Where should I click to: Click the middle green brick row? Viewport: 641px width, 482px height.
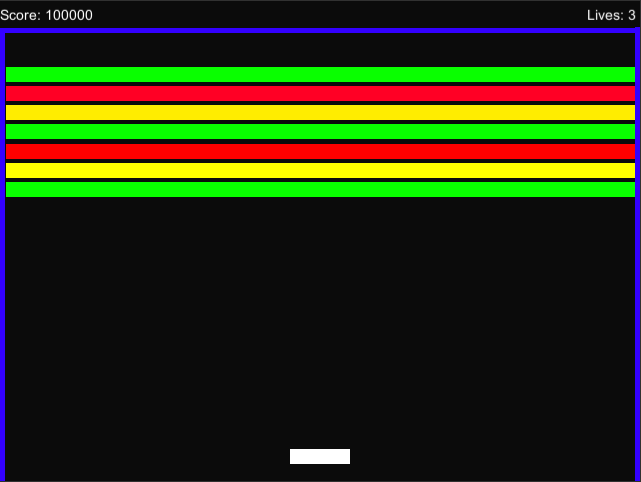pyautogui.click(x=320, y=132)
